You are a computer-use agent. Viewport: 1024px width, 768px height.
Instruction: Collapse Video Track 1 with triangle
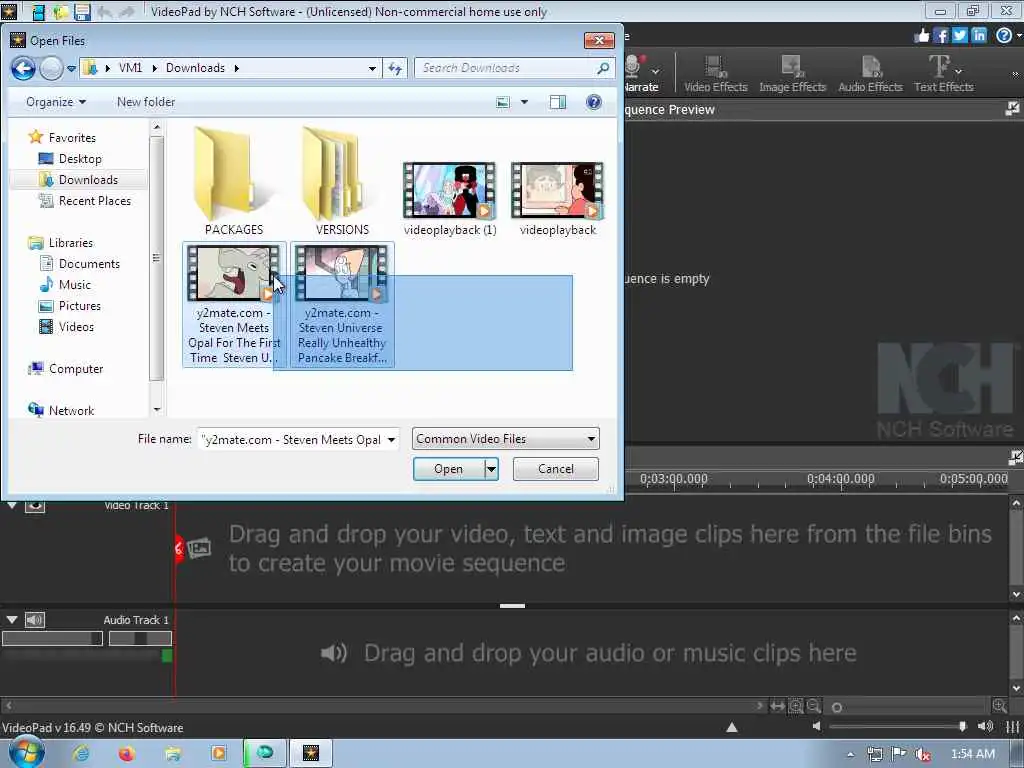point(12,505)
